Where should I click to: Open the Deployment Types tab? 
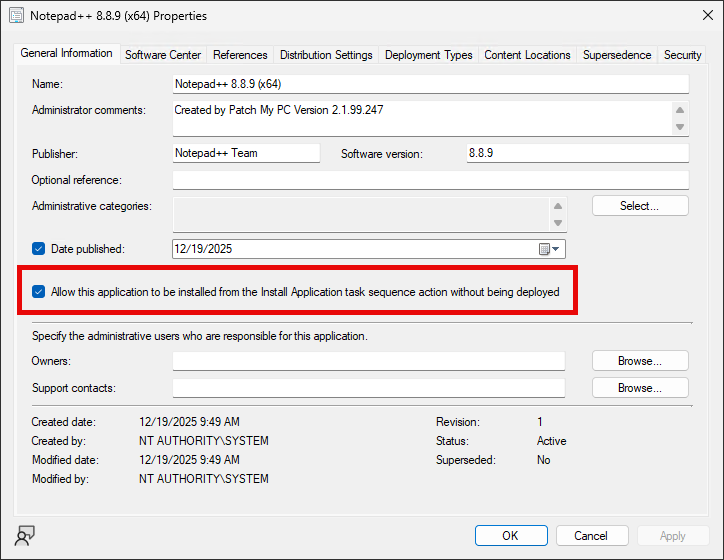click(x=428, y=55)
